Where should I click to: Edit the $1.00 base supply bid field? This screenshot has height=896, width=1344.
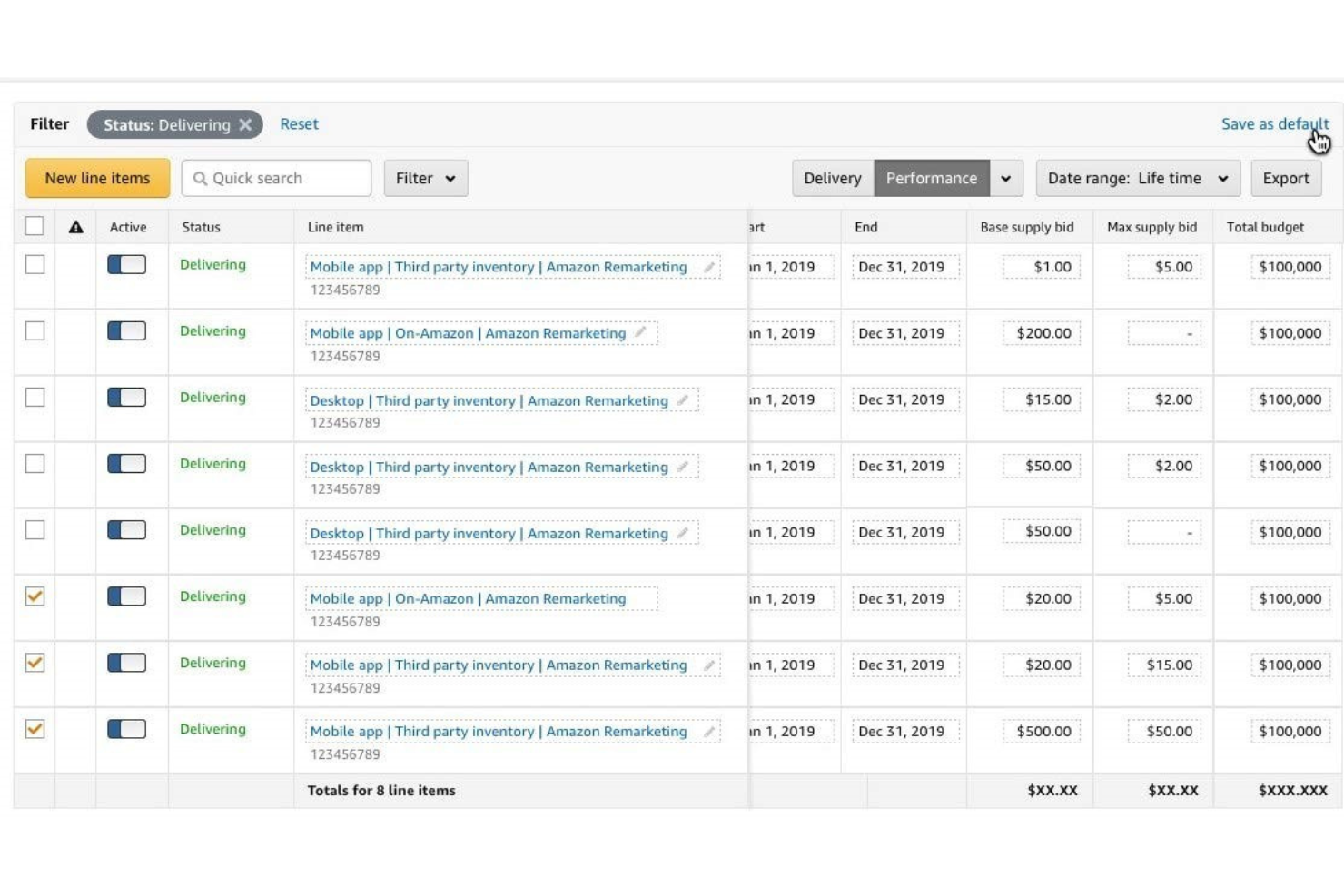coord(1041,267)
